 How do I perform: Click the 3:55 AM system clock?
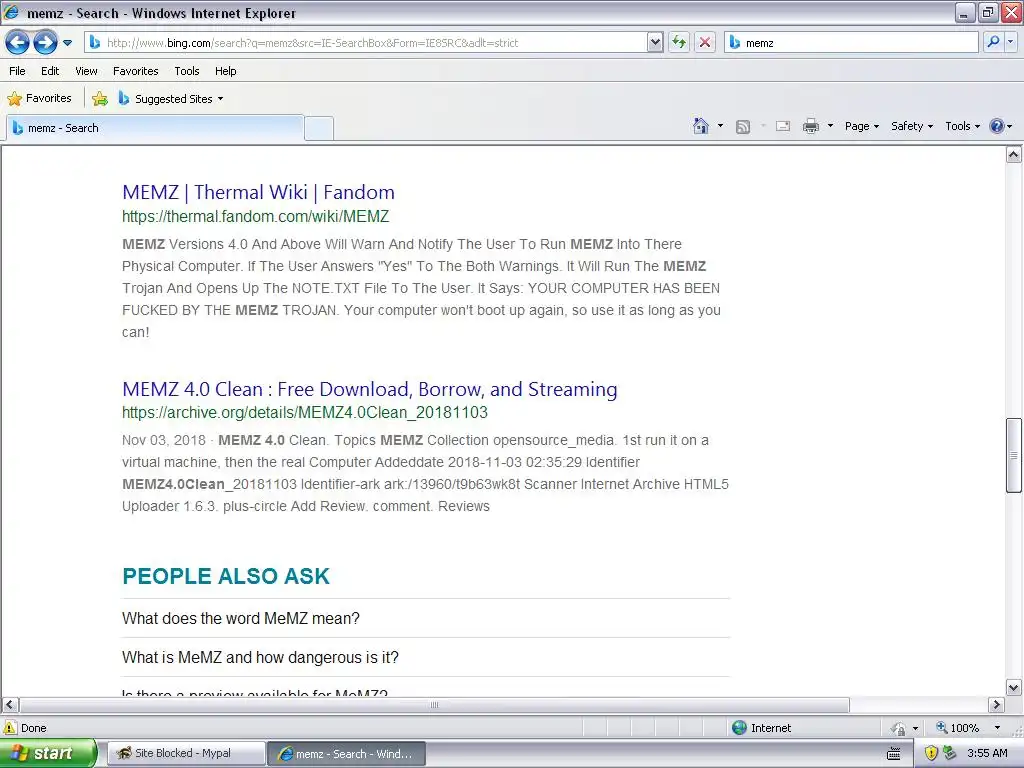tap(987, 753)
